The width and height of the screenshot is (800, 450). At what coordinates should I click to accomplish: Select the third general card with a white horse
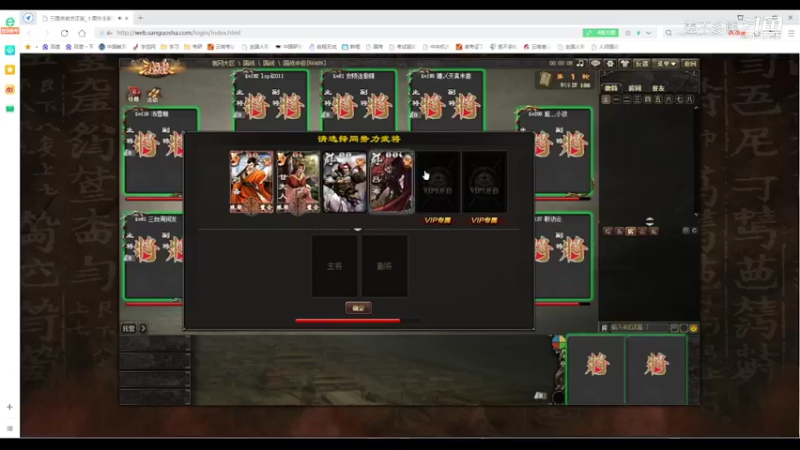[345, 182]
